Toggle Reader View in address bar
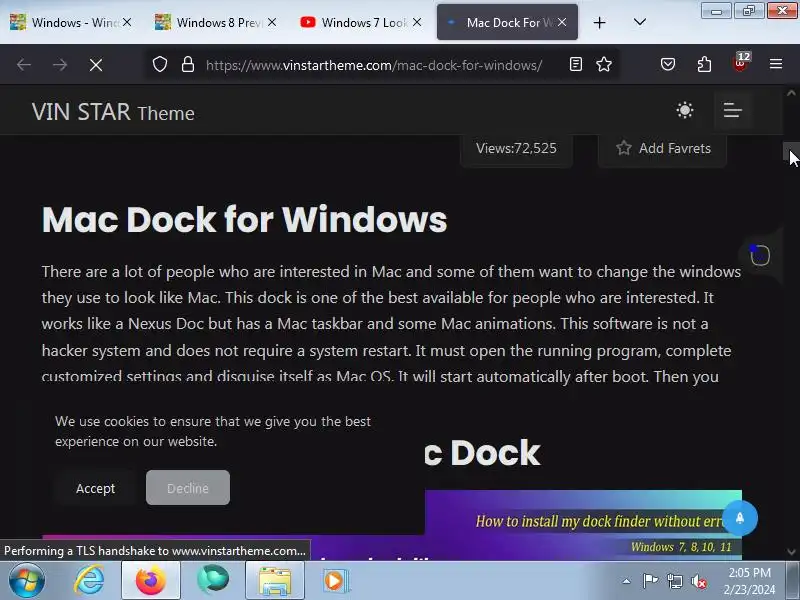Screen dimensions: 800x600 click(x=576, y=64)
